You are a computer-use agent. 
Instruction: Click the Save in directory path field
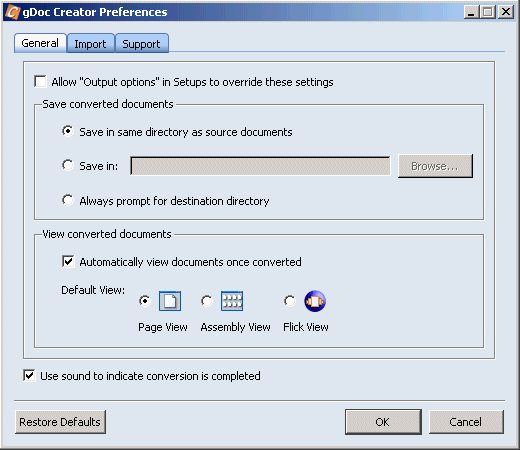coord(260,166)
